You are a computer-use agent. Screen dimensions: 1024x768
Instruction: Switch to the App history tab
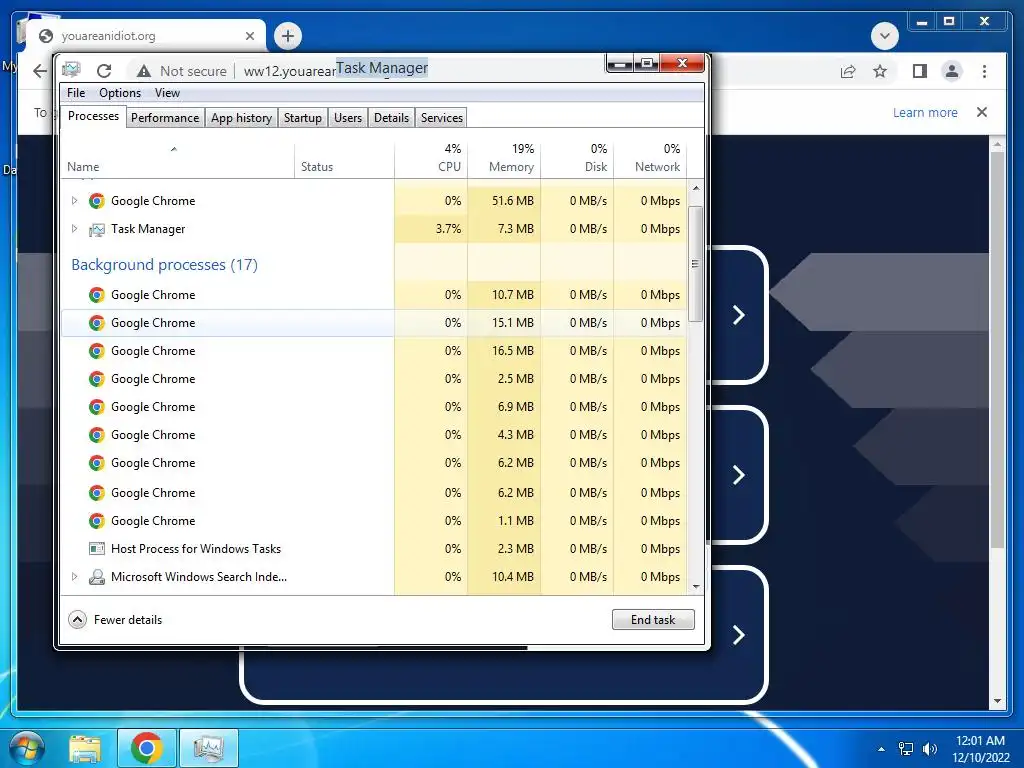241,118
